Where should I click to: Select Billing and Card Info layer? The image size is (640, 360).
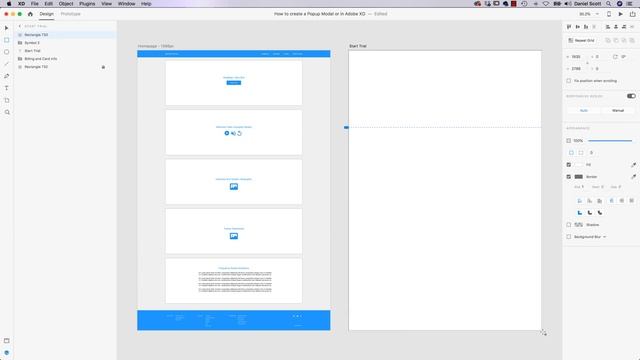(x=65, y=59)
